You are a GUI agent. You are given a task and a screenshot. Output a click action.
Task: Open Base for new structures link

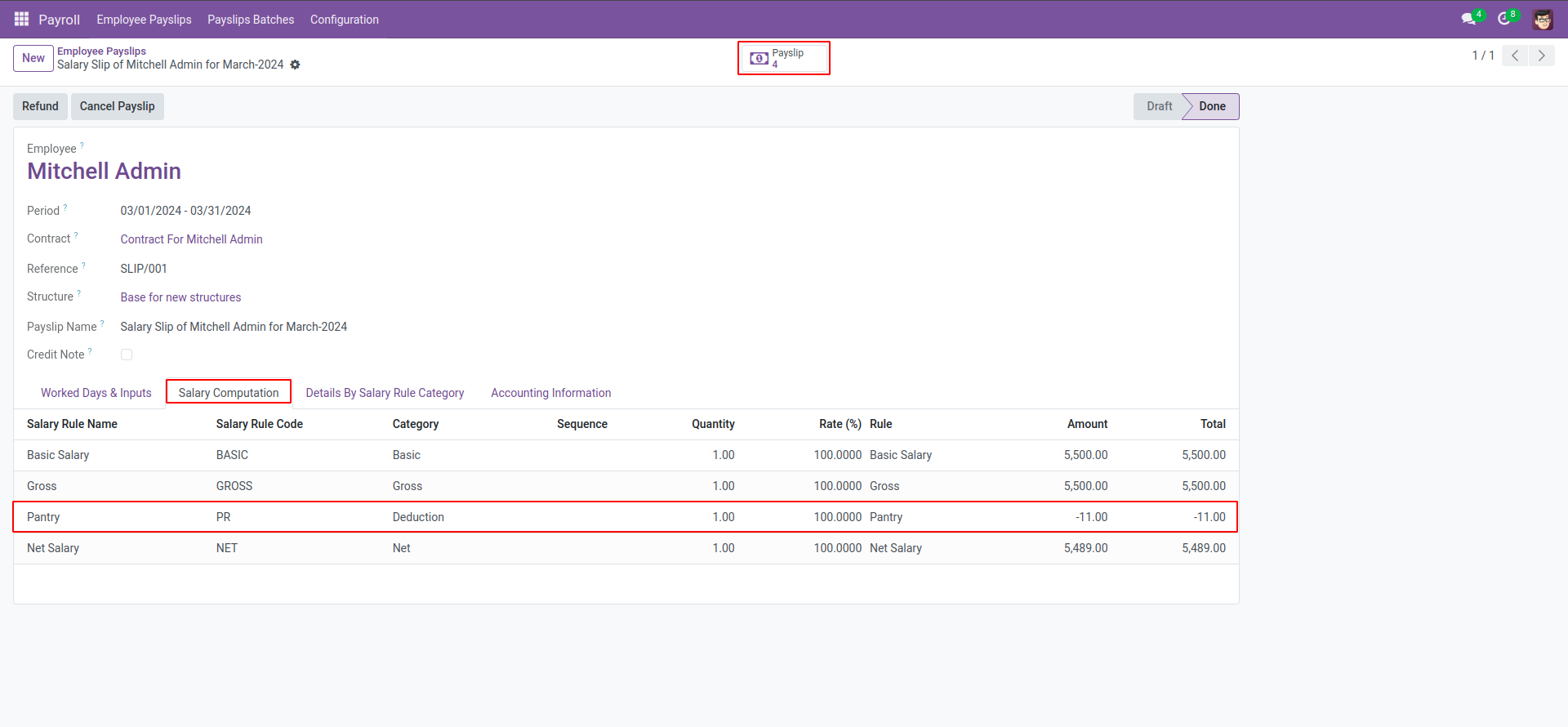pos(180,297)
